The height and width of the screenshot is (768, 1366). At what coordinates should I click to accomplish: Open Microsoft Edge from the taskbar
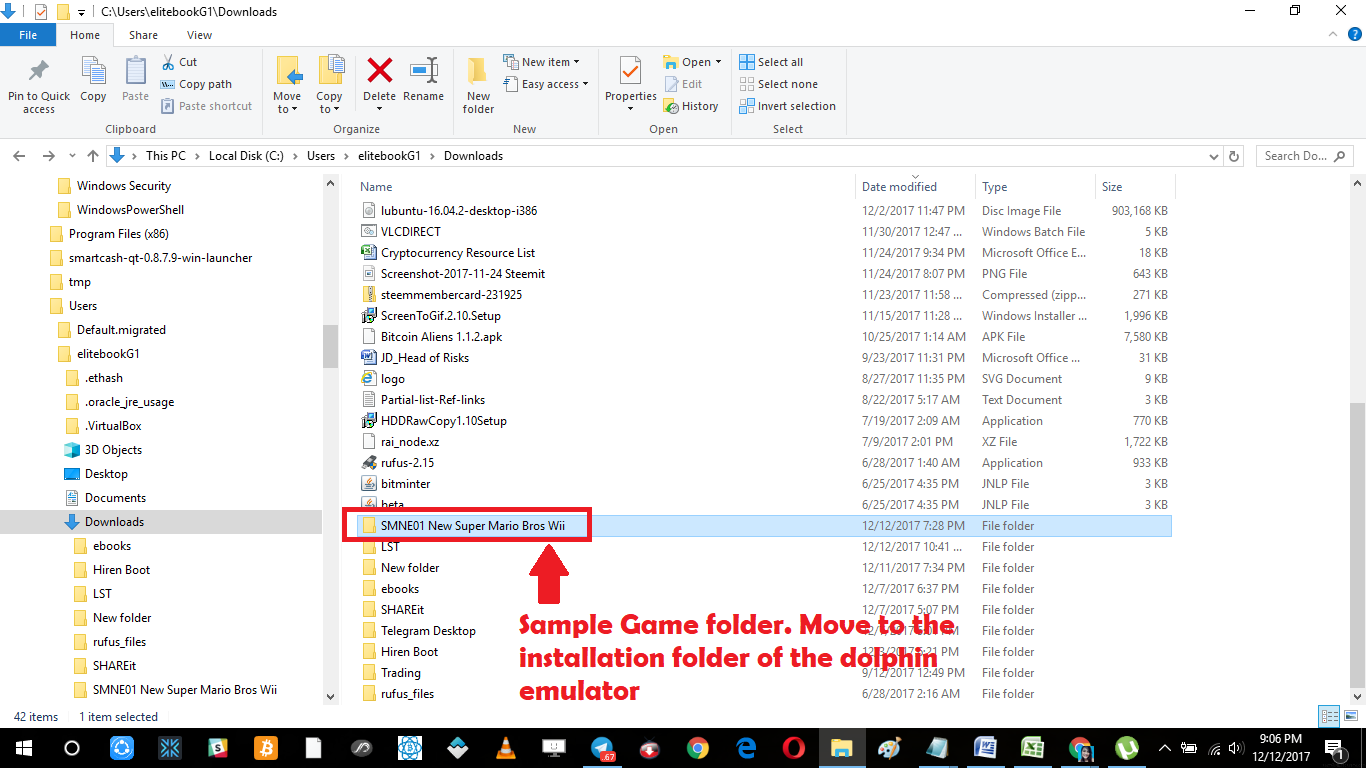click(746, 748)
